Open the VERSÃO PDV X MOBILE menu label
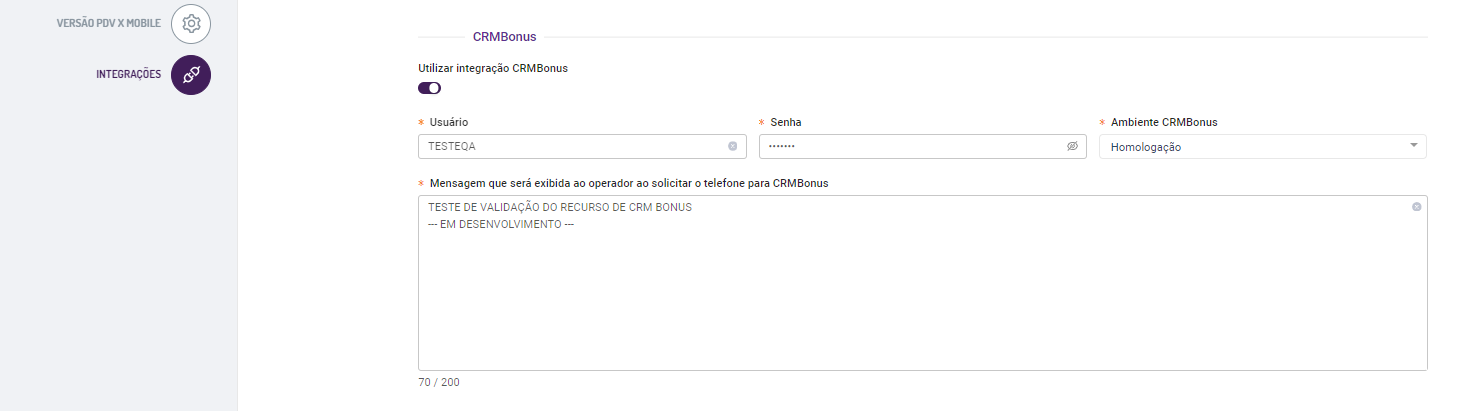1462x411 pixels. tap(108, 23)
